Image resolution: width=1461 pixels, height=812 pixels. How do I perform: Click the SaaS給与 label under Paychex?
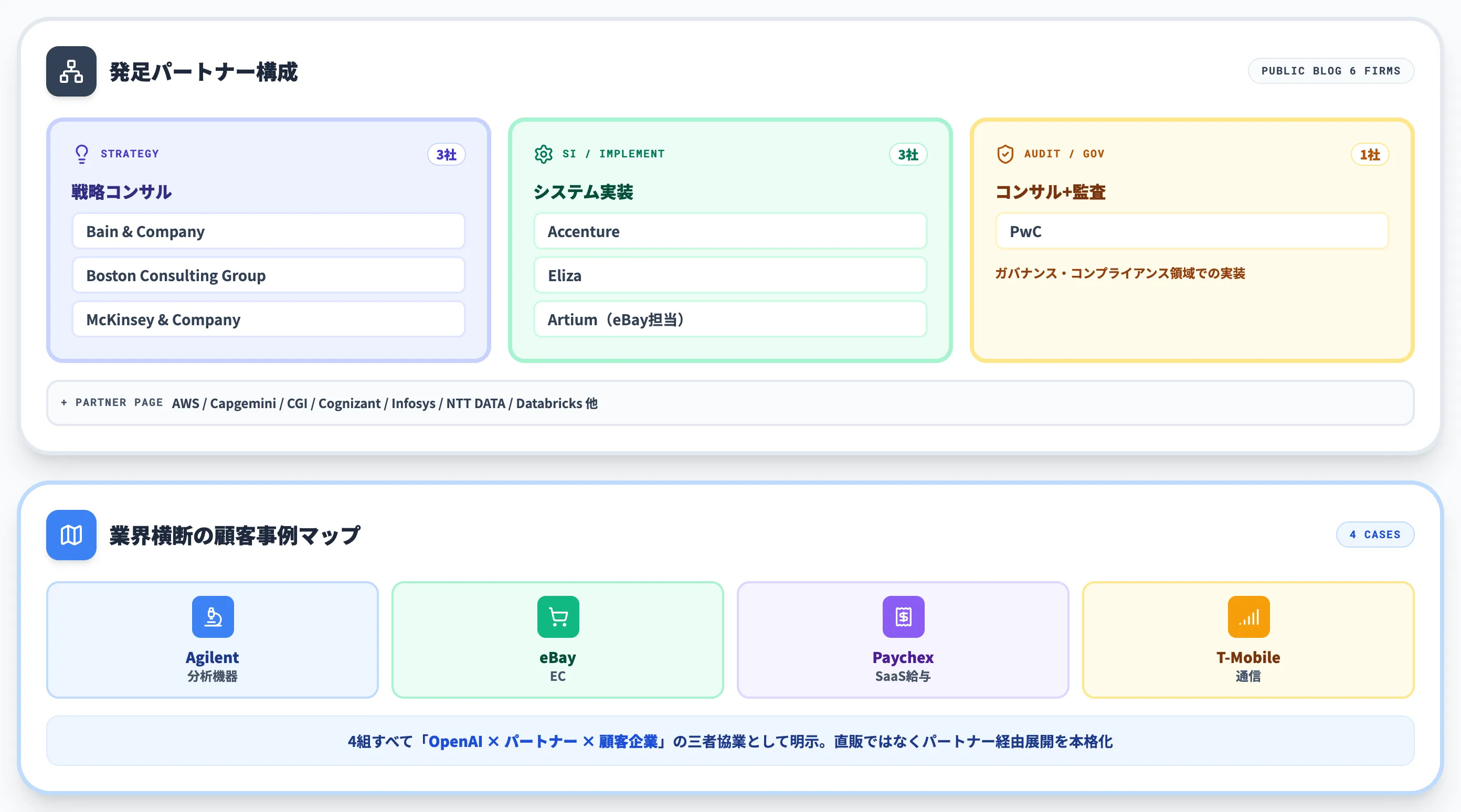tap(903, 676)
